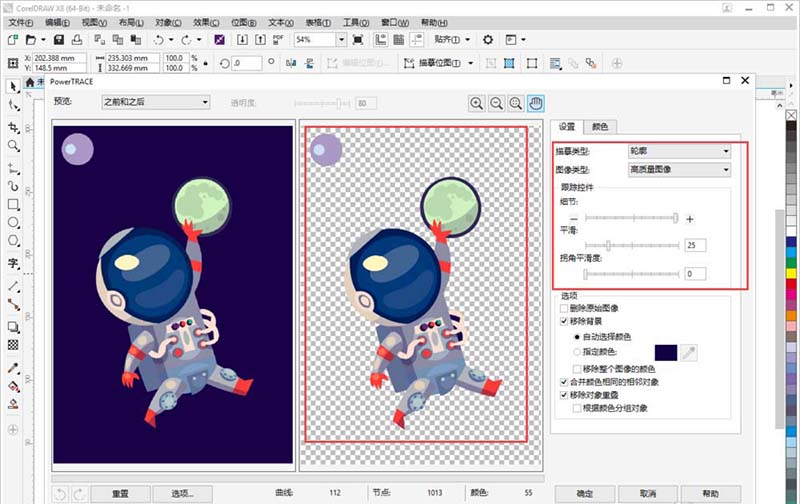Switch to the 颜色 tab in PowerTRACE
The image size is (800, 504).
click(x=599, y=127)
